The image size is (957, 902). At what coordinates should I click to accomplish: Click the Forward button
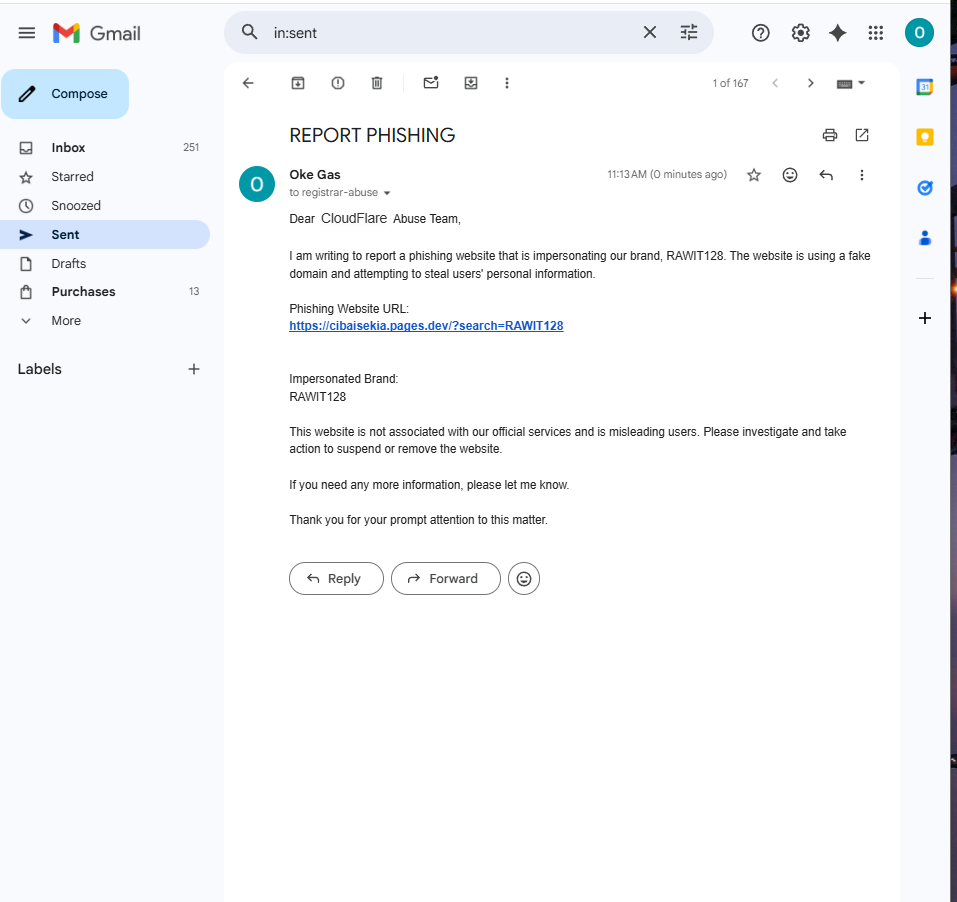(x=446, y=579)
